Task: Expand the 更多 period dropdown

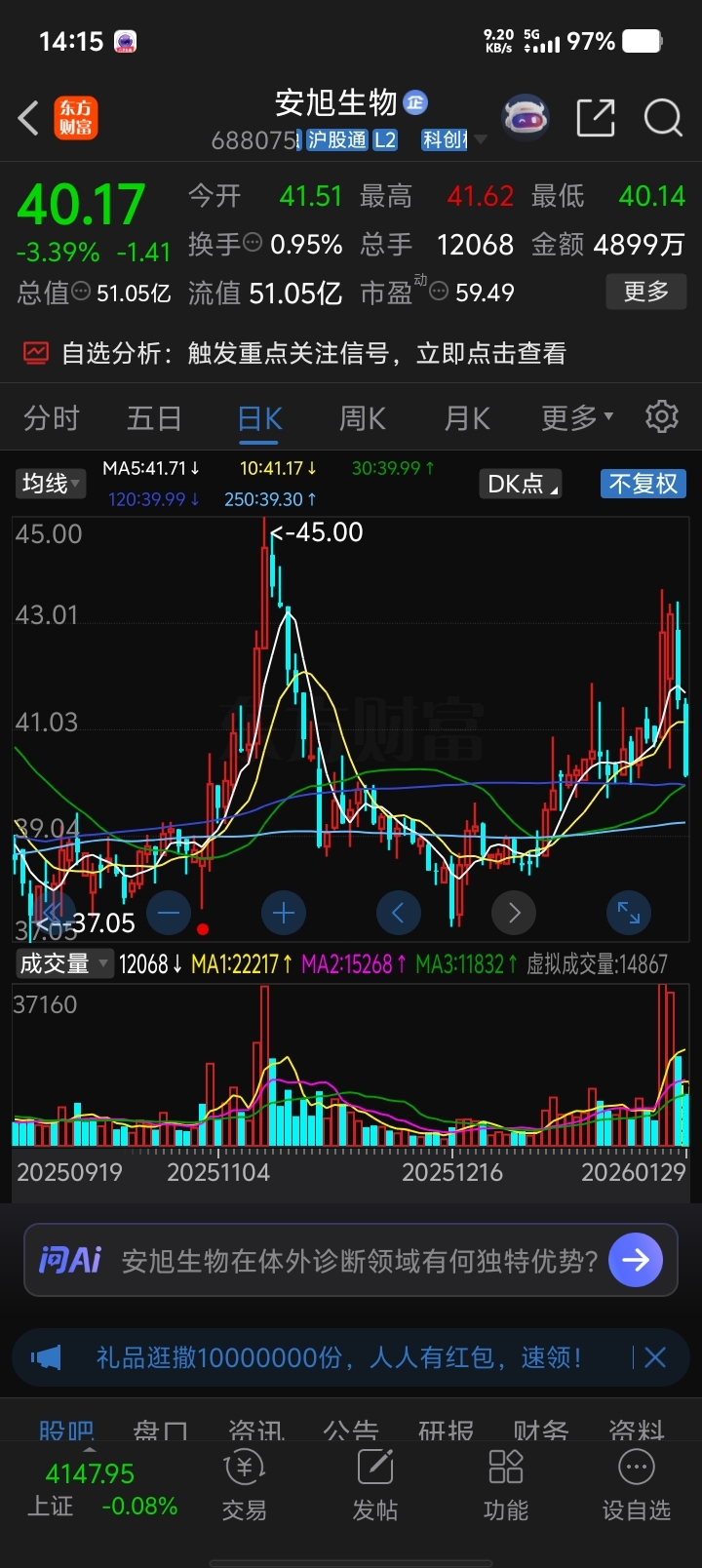Action: 577,418
